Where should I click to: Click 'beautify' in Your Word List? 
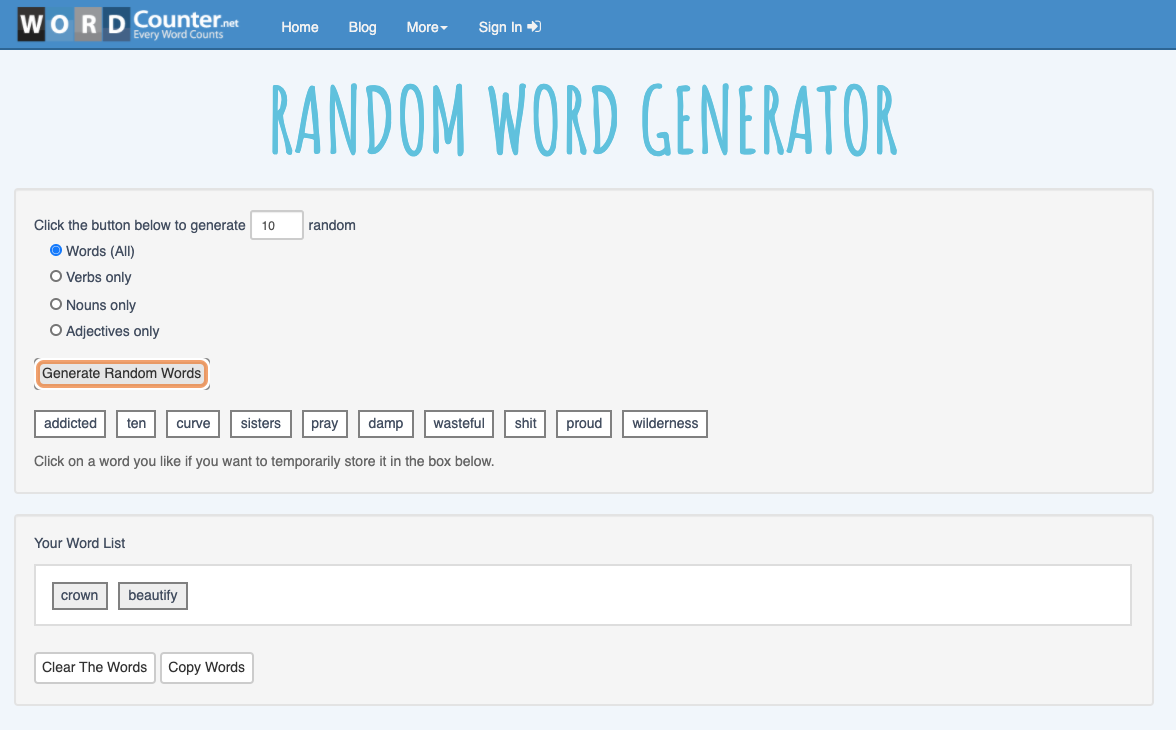coord(152,595)
